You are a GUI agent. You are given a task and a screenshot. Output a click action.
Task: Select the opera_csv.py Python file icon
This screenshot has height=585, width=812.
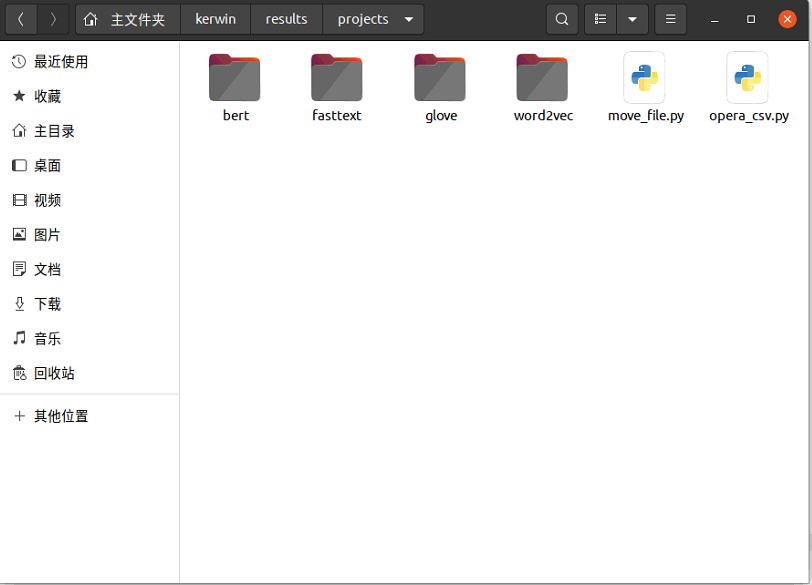tap(748, 78)
